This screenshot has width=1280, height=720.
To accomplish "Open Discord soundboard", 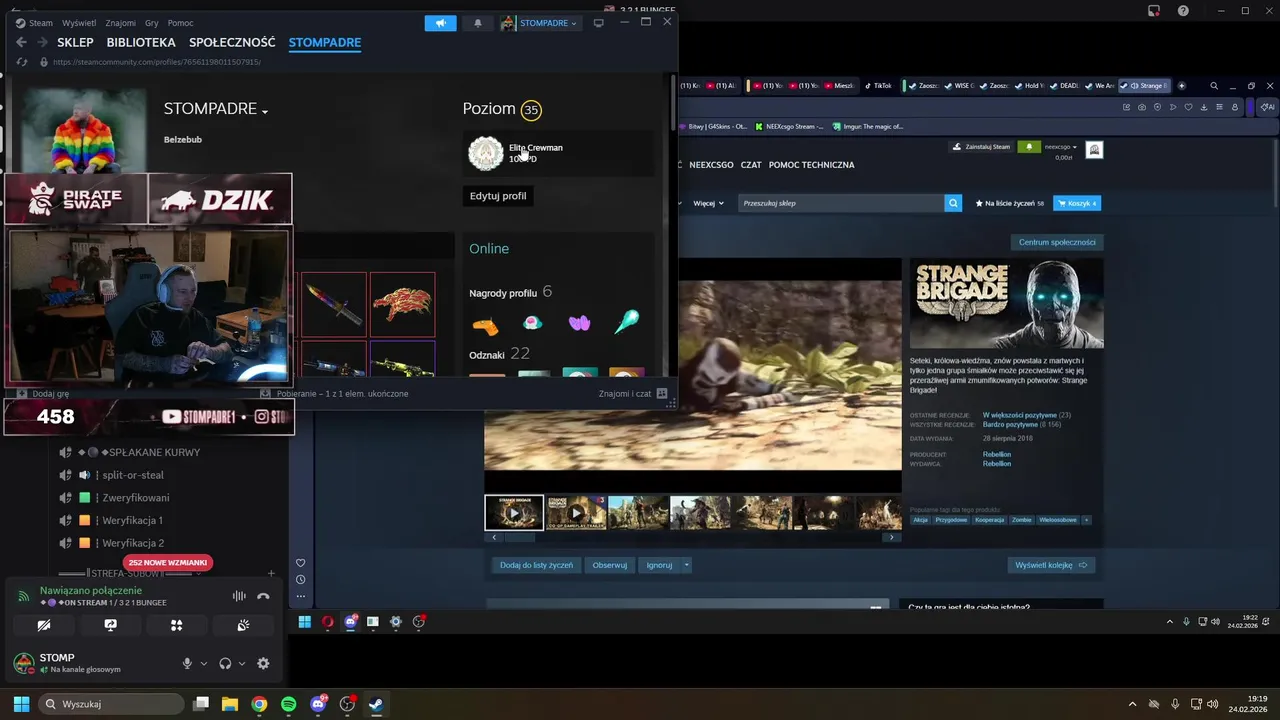I will pyautogui.click(x=243, y=625).
